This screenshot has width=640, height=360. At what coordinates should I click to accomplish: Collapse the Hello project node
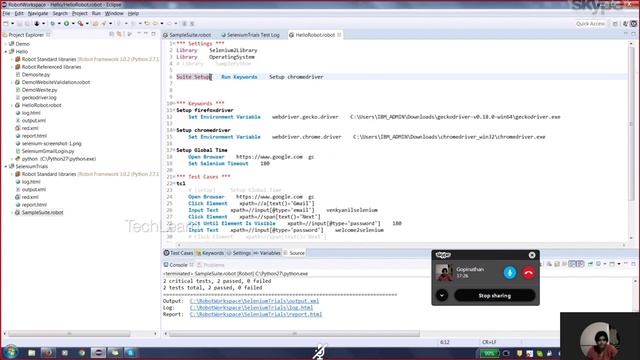pos(6,52)
